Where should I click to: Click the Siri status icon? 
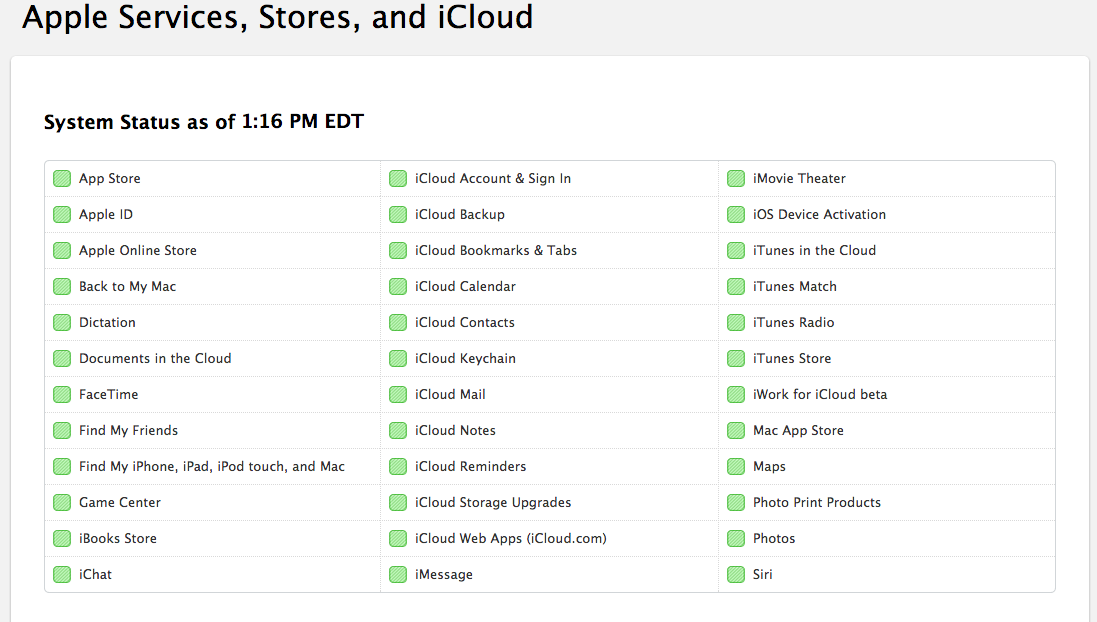[x=736, y=574]
